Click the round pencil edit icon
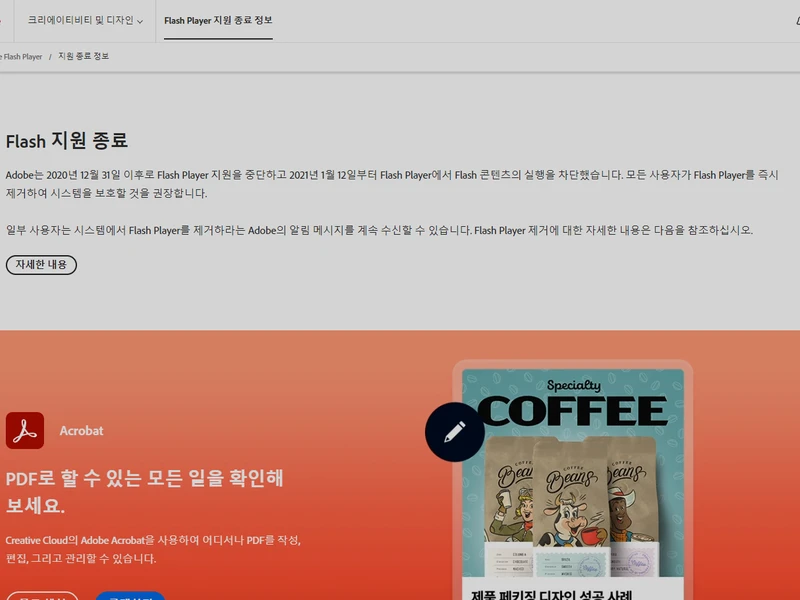The width and height of the screenshot is (800, 600). click(x=455, y=432)
